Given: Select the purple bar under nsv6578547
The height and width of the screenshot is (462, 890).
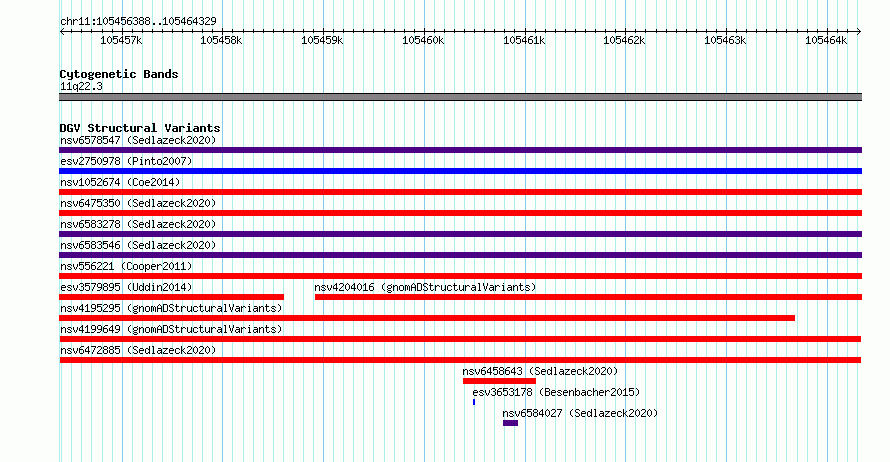Looking at the screenshot, I should [460, 150].
